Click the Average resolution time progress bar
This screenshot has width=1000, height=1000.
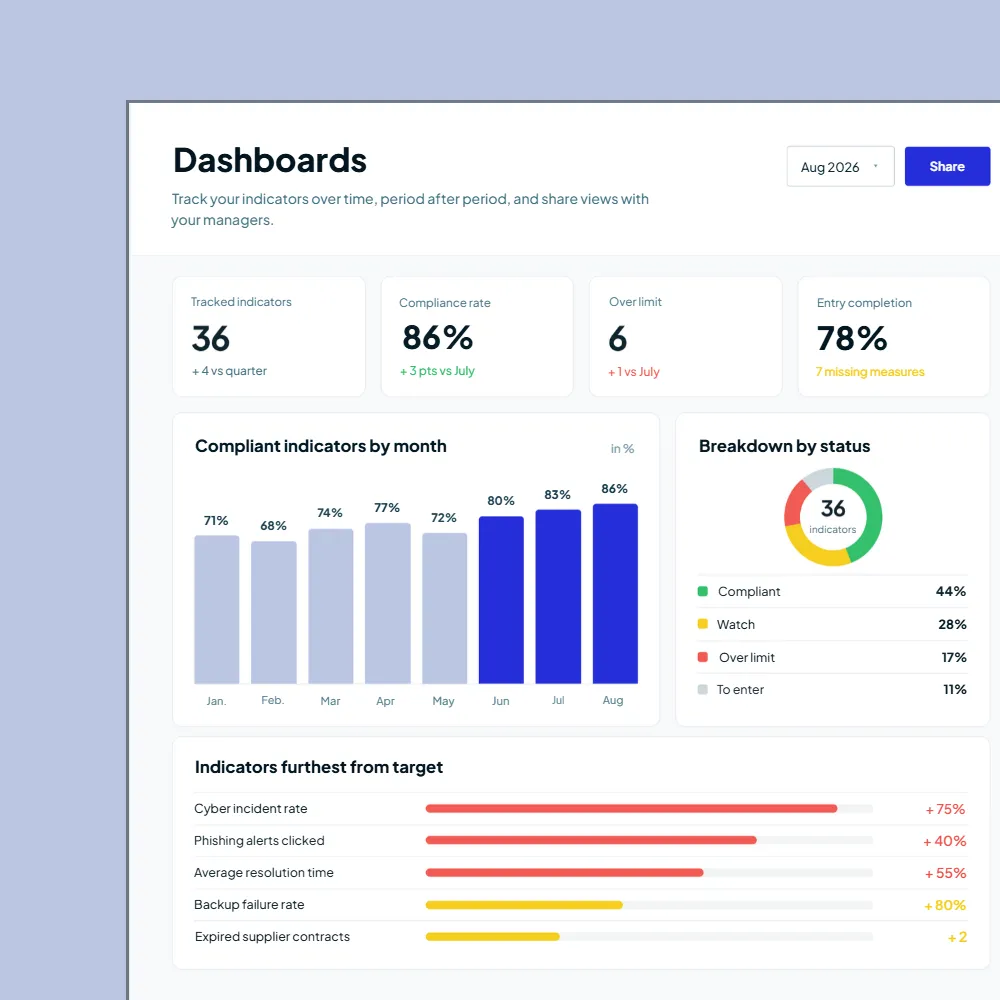point(649,872)
